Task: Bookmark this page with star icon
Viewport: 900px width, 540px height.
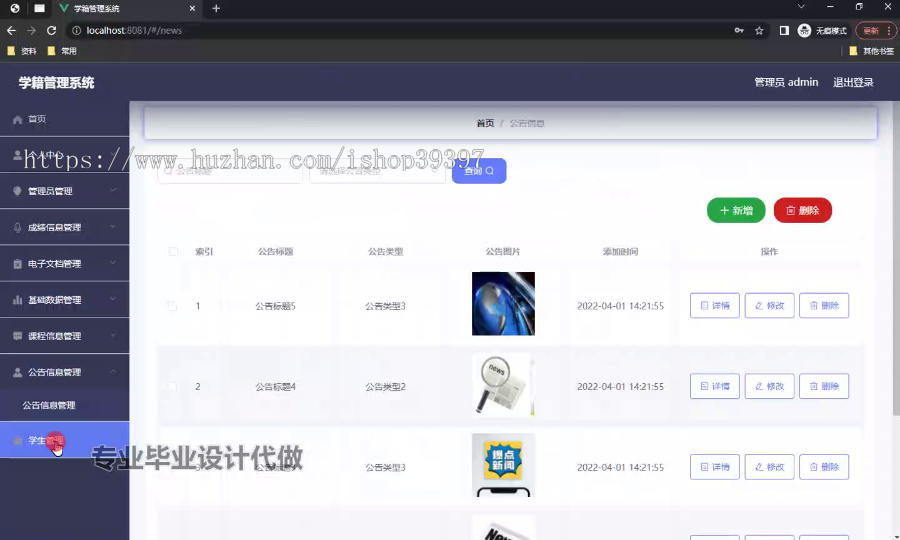Action: click(x=759, y=30)
